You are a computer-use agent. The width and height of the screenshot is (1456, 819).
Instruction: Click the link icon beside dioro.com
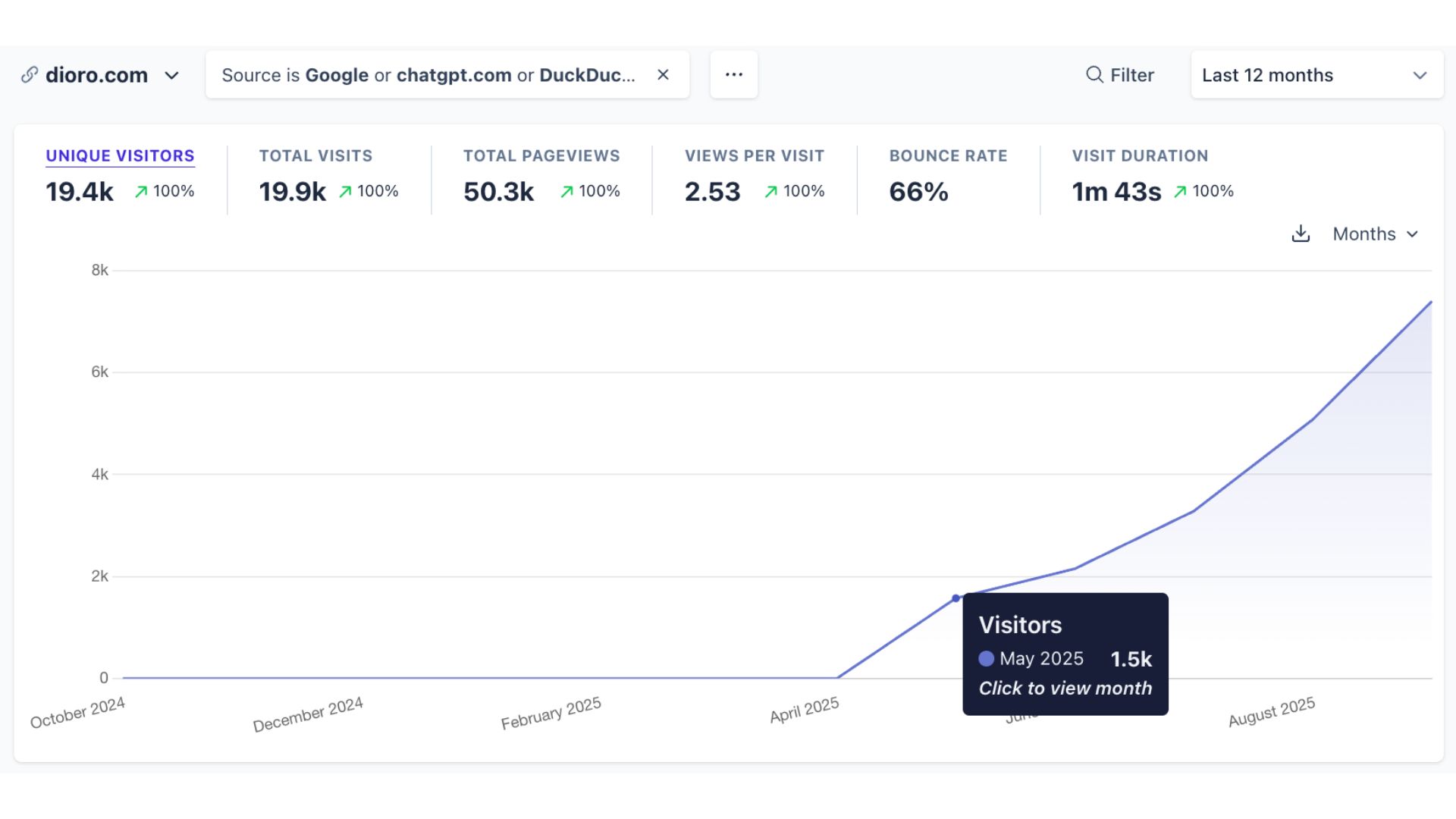tap(30, 74)
